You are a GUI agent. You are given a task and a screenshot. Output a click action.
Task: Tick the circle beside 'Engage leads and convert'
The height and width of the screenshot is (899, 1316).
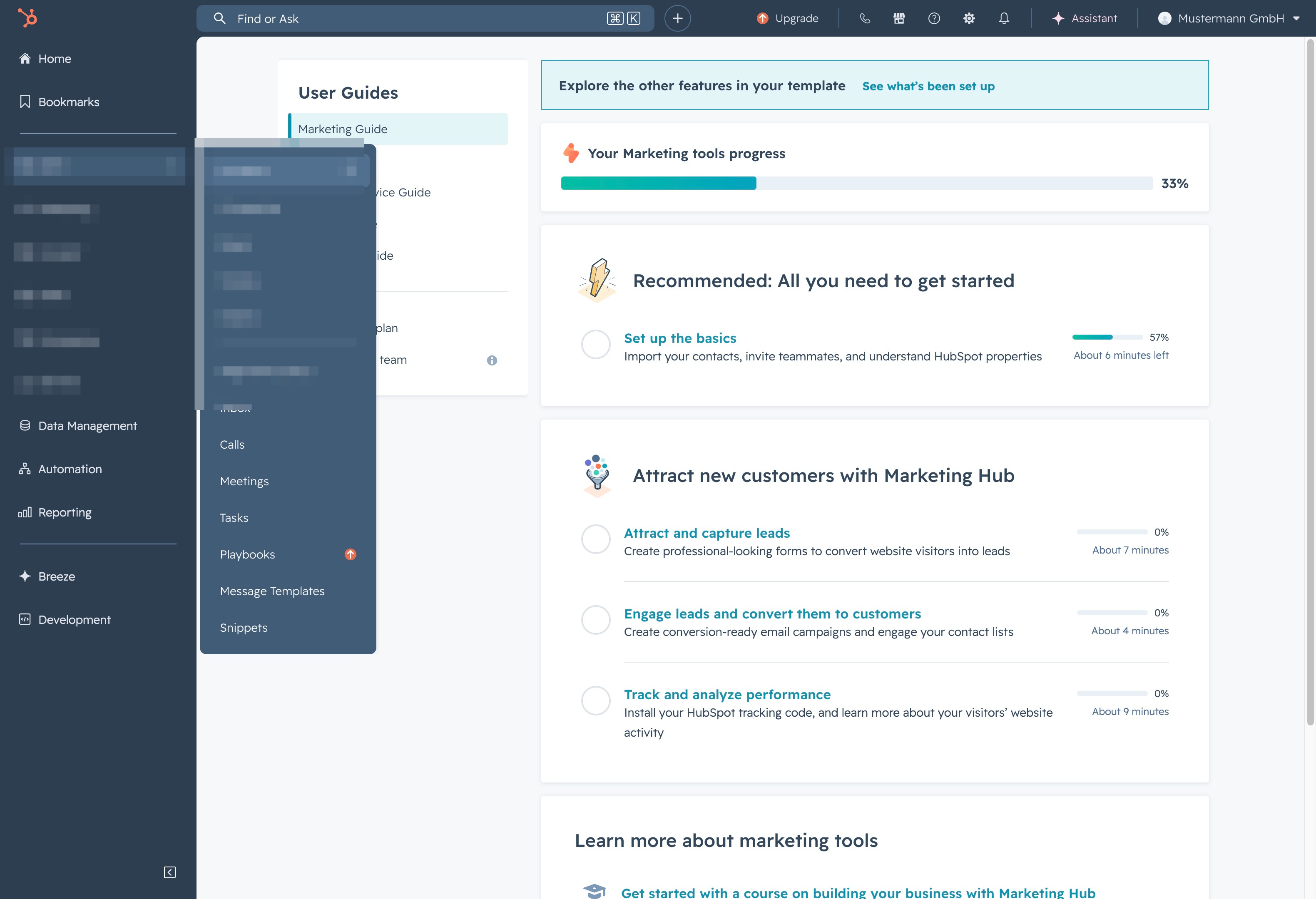pyautogui.click(x=596, y=620)
